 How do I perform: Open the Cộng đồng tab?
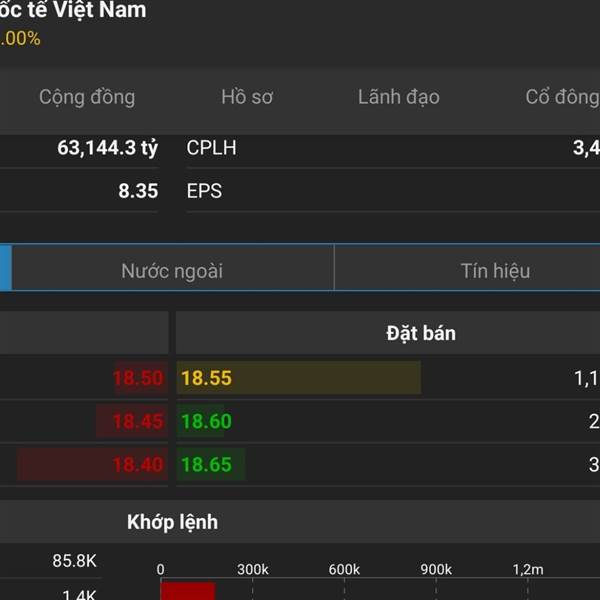pos(87,97)
